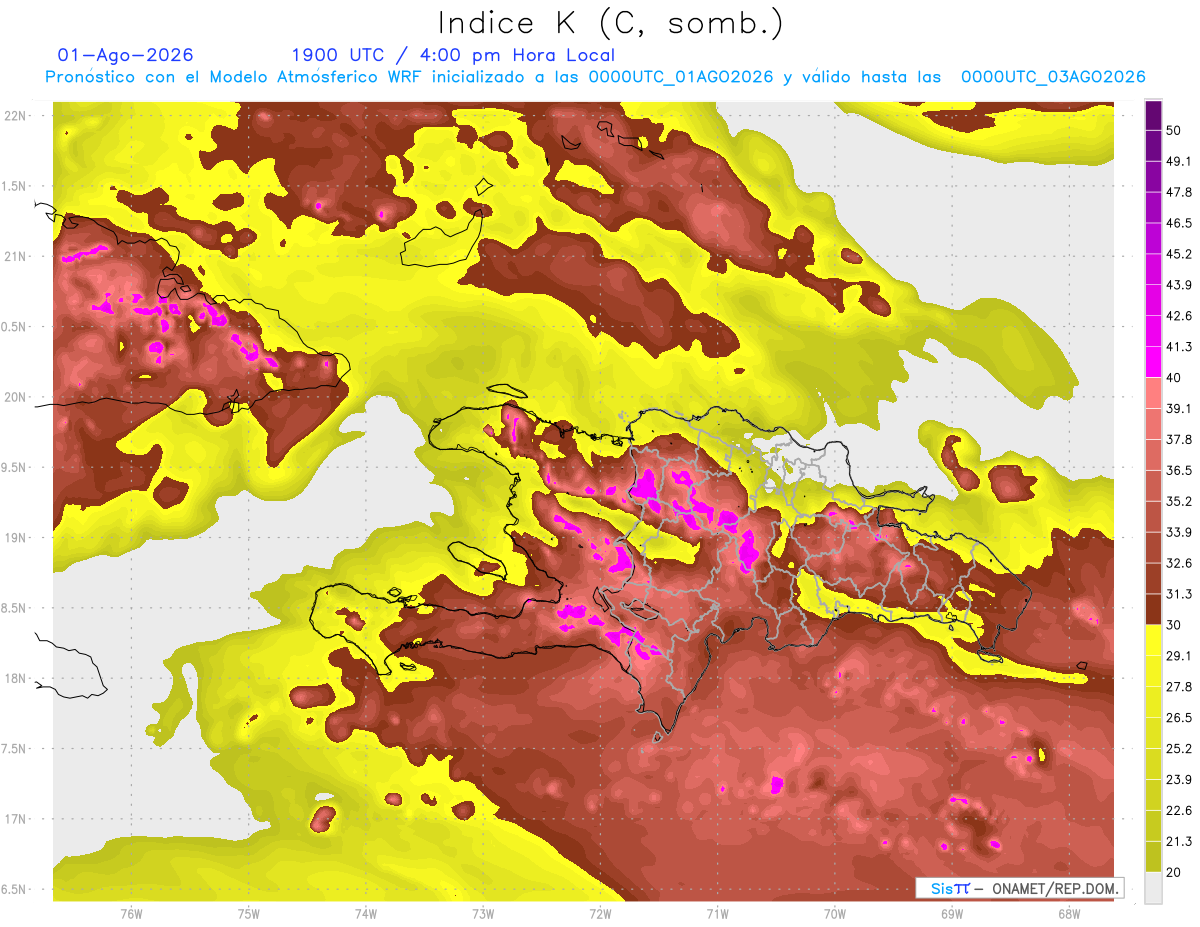This screenshot has height=927, width=1200.
Task: Click the colorbar value '21.3'
Action: pos(1178,842)
